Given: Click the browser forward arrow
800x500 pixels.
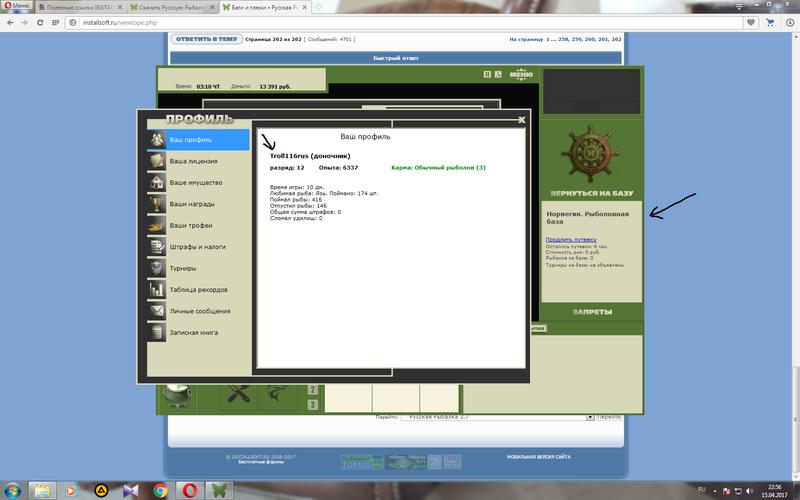Looking at the screenshot, I should [x=24, y=22].
